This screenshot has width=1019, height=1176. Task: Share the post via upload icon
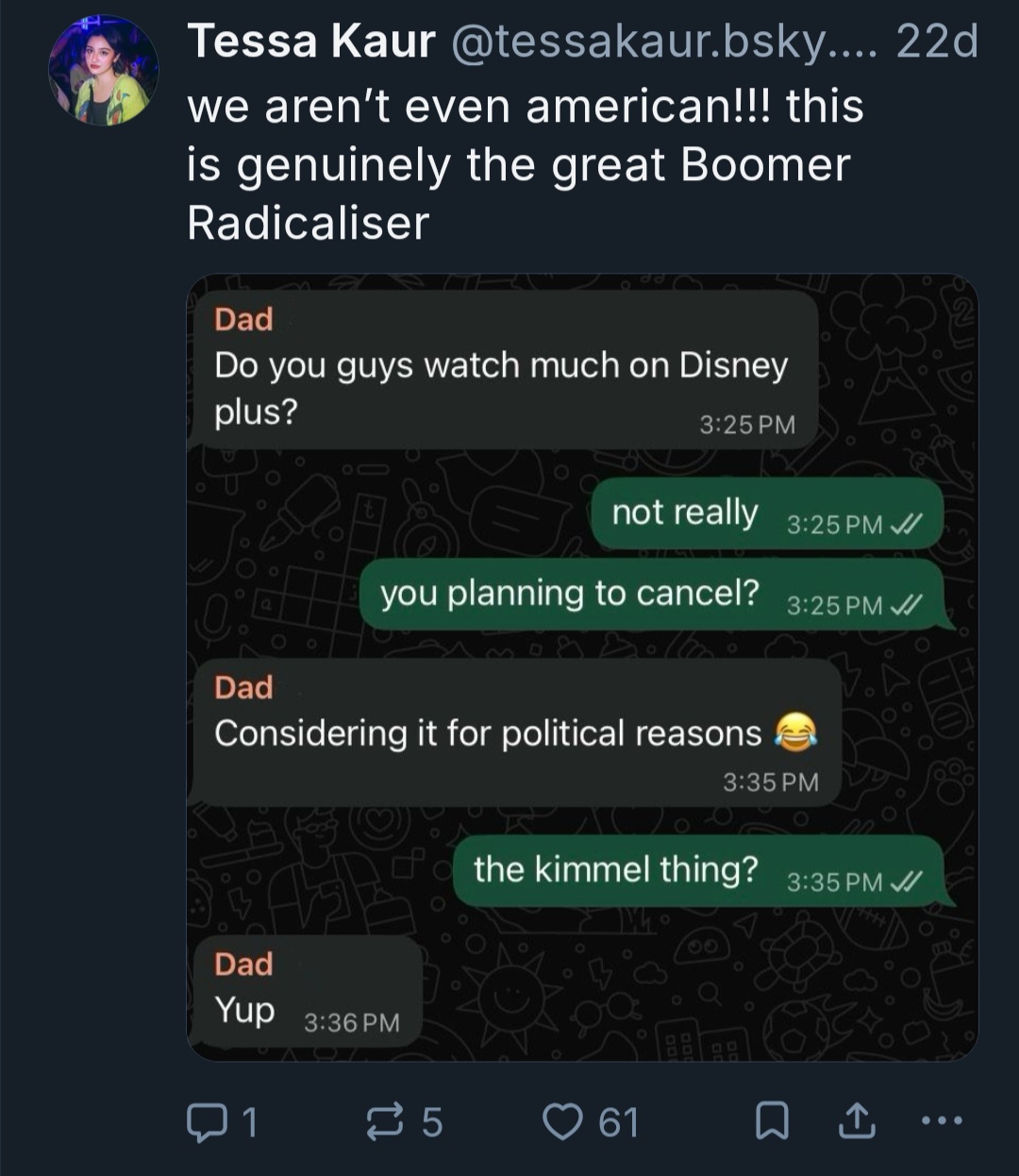(x=856, y=1121)
